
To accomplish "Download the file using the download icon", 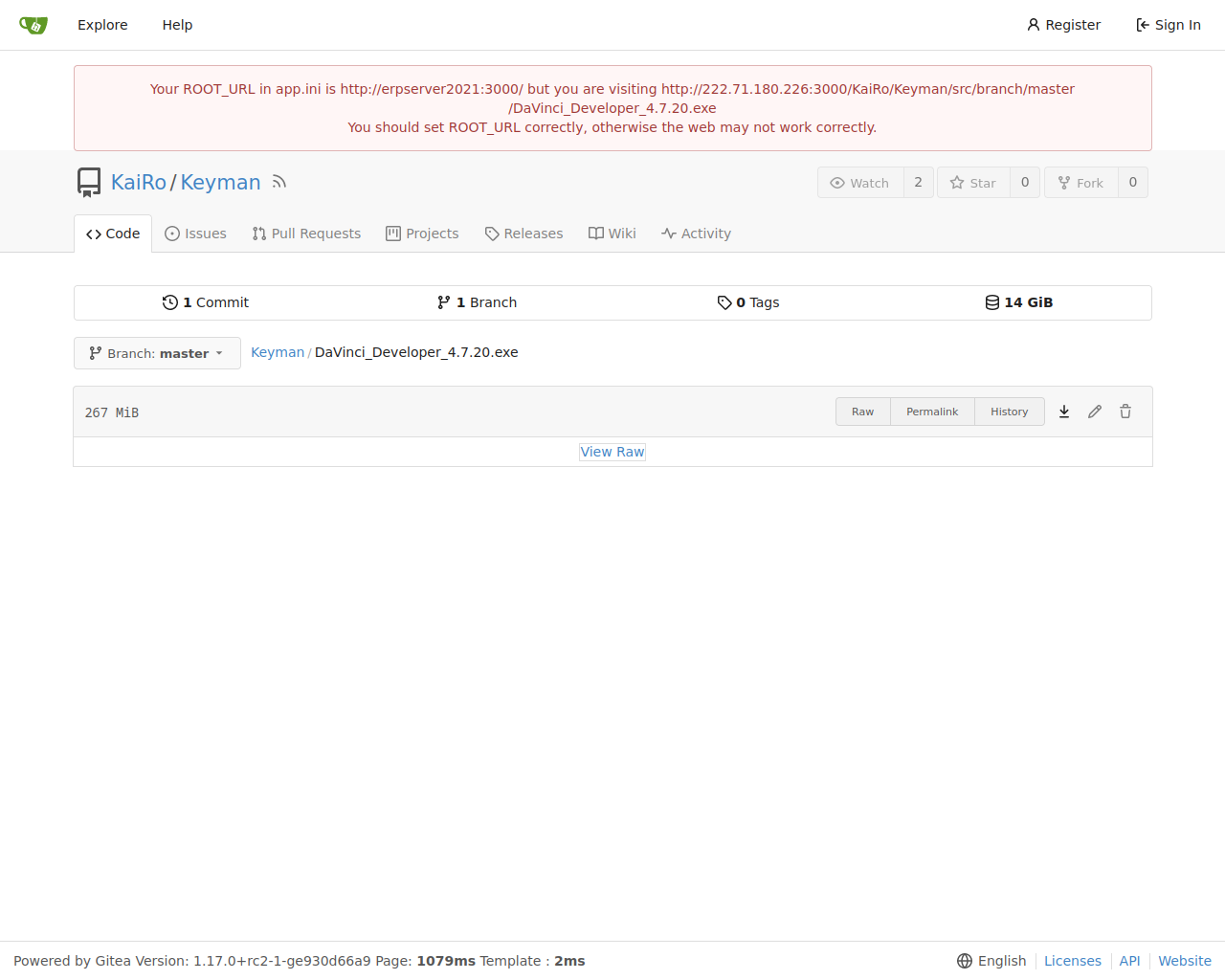I will tap(1064, 412).
